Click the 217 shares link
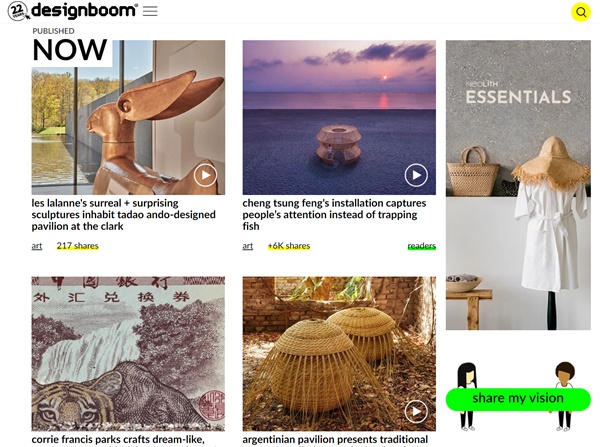This screenshot has height=447, width=600. click(78, 246)
